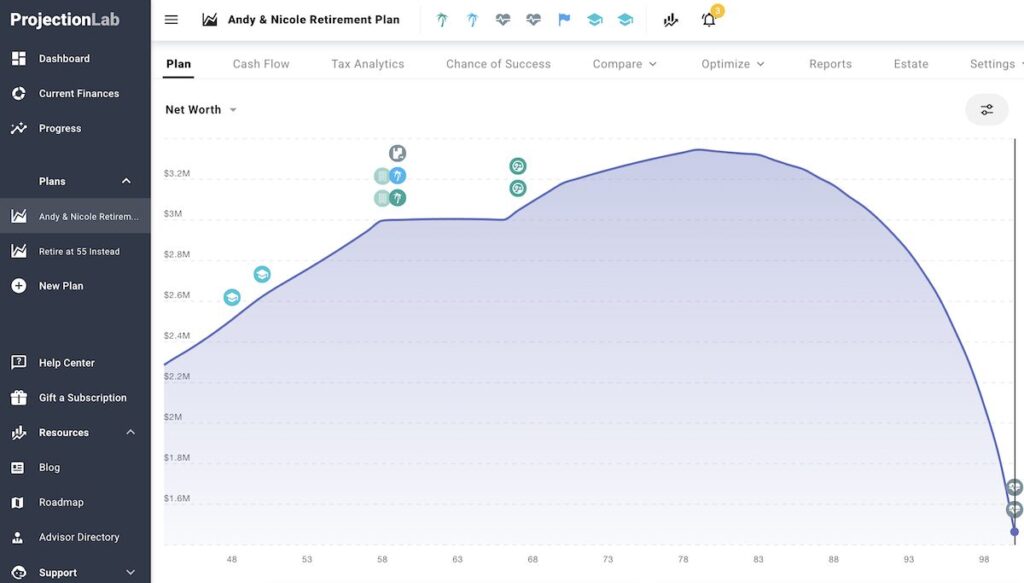This screenshot has height=583, width=1024.
Task: Open the Retire at 55 Instead plan
Action: (75, 251)
